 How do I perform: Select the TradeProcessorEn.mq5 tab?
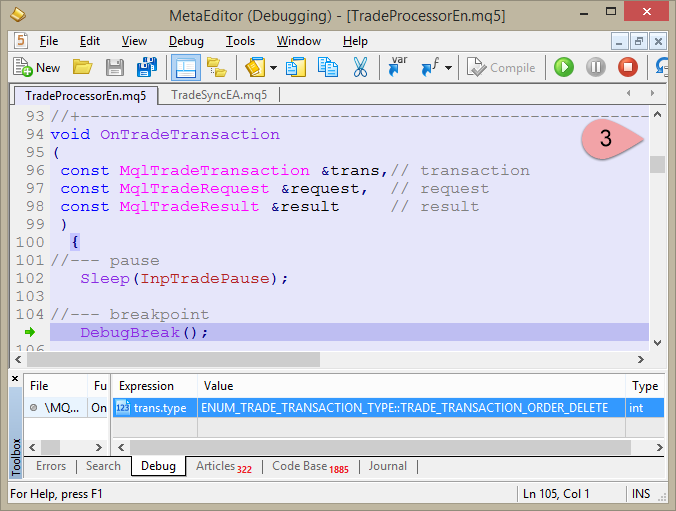coord(86,95)
